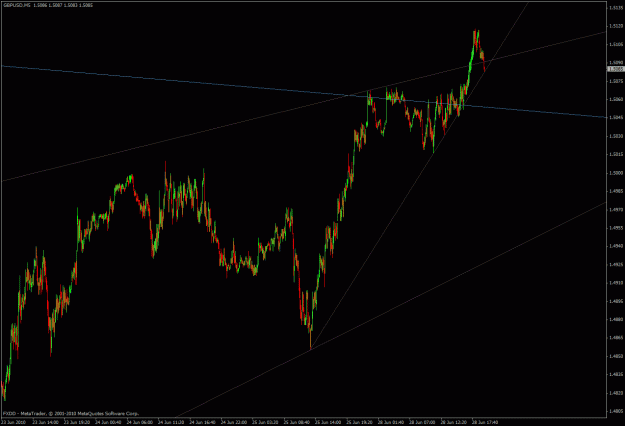Click the 1.4940 price axis label
Viewport: 625px width, 426px height.
click(616, 246)
